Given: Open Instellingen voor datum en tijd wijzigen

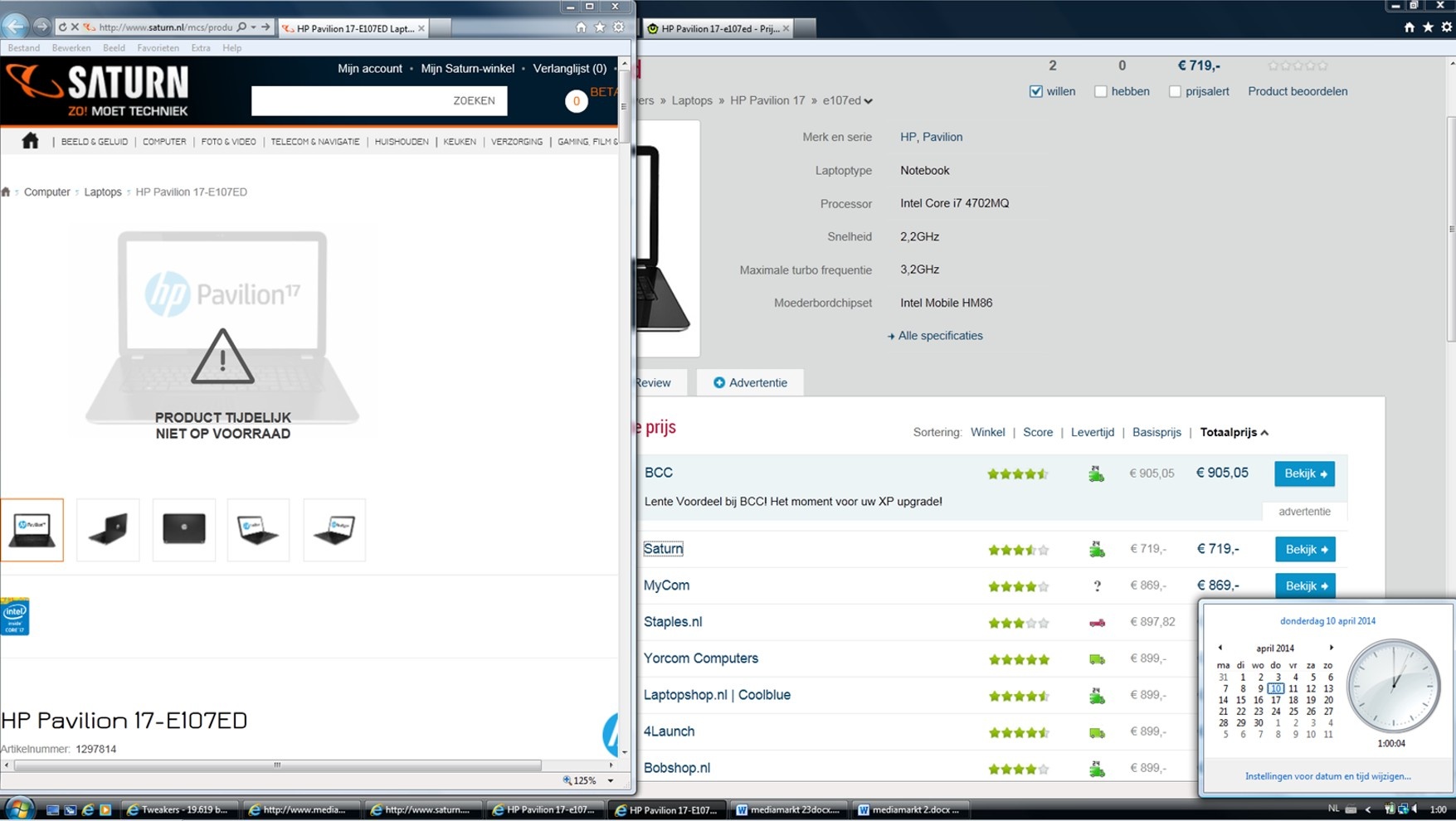Looking at the screenshot, I should [x=1327, y=776].
